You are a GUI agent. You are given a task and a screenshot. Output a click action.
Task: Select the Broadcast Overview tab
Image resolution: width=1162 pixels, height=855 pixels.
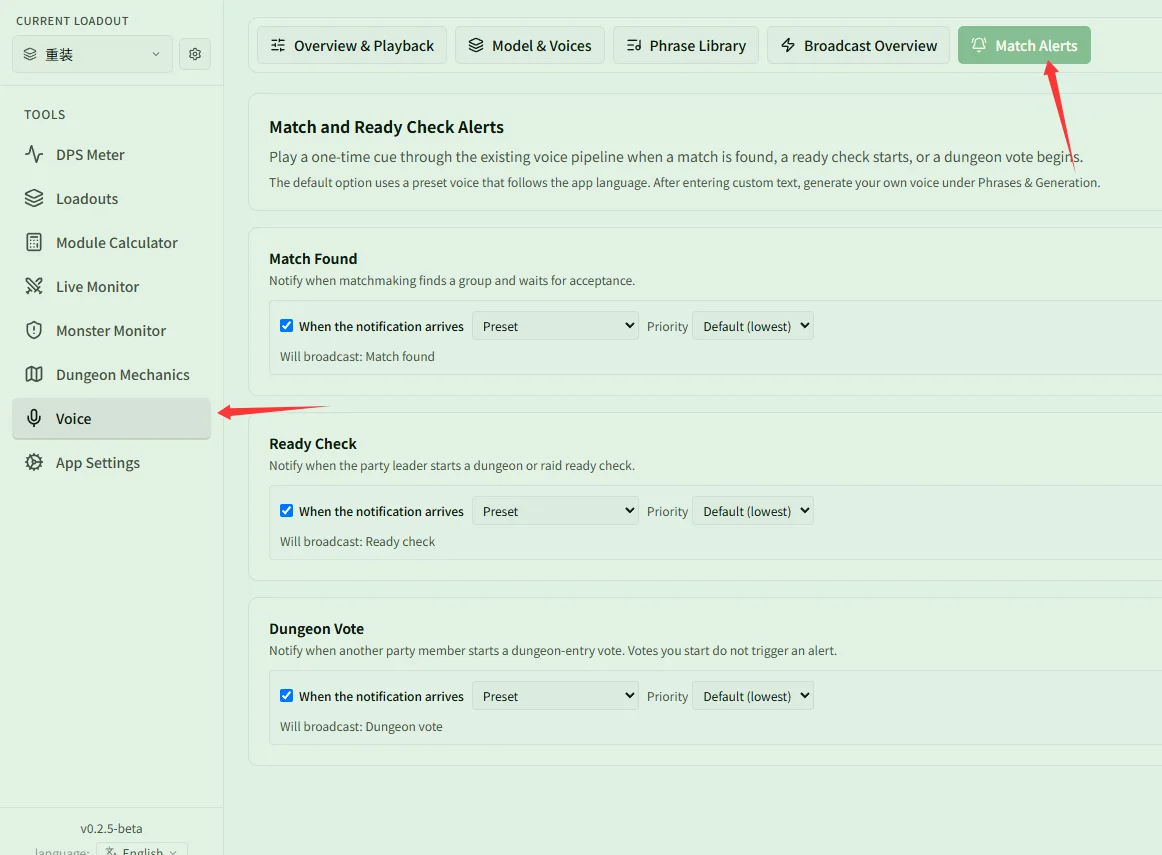(858, 45)
